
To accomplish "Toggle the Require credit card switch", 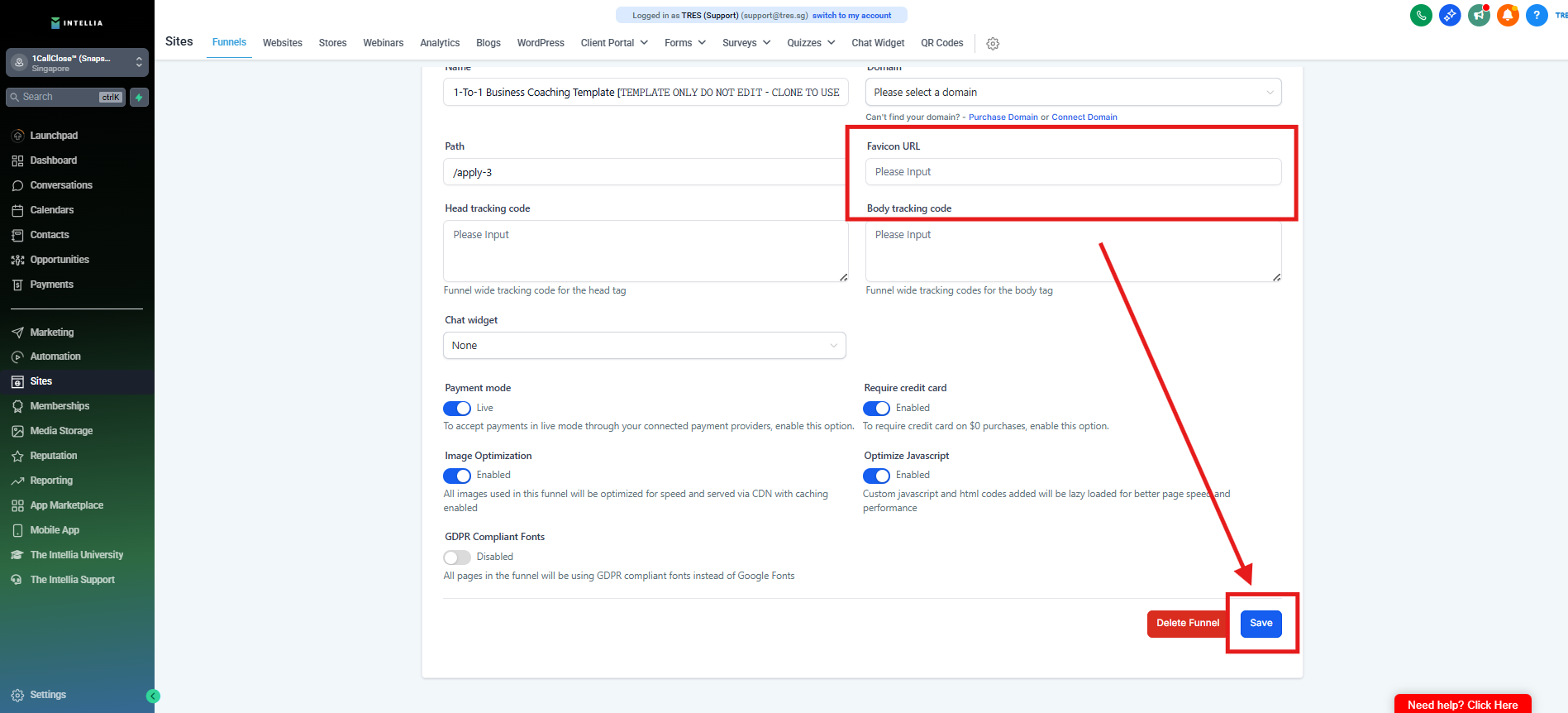I will click(877, 409).
